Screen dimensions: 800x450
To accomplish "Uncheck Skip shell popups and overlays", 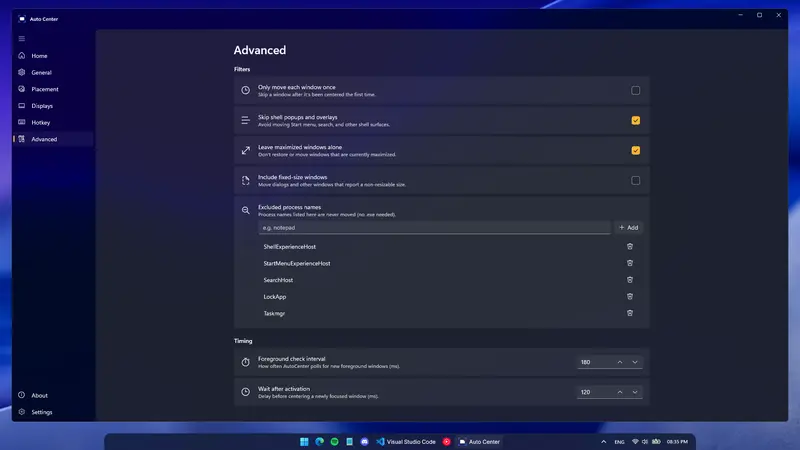I will coord(635,120).
